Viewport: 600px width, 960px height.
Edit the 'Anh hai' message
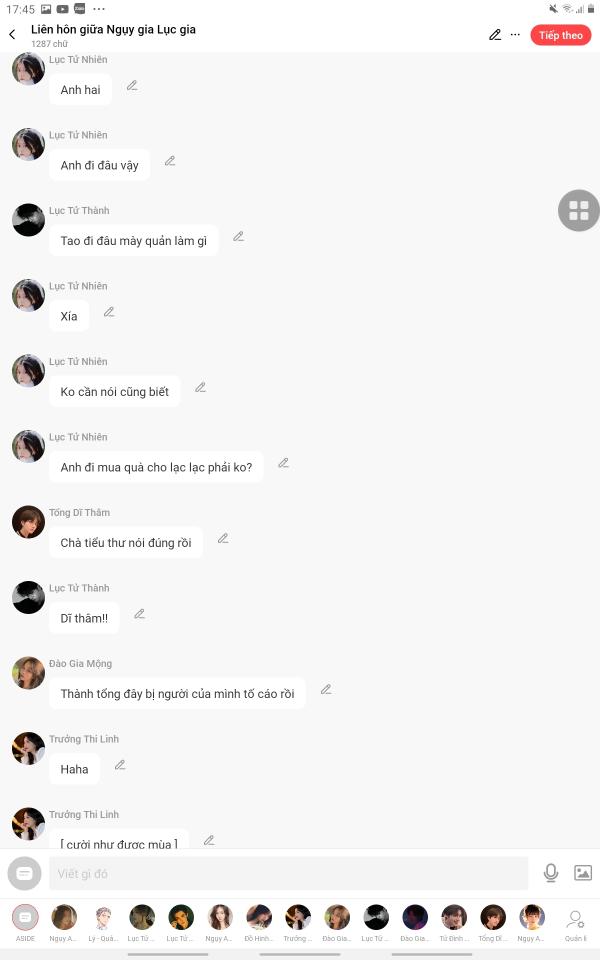[x=132, y=86]
